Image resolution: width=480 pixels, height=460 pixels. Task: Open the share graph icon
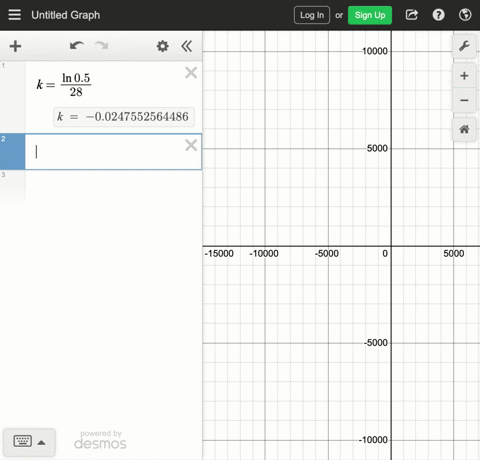412,15
